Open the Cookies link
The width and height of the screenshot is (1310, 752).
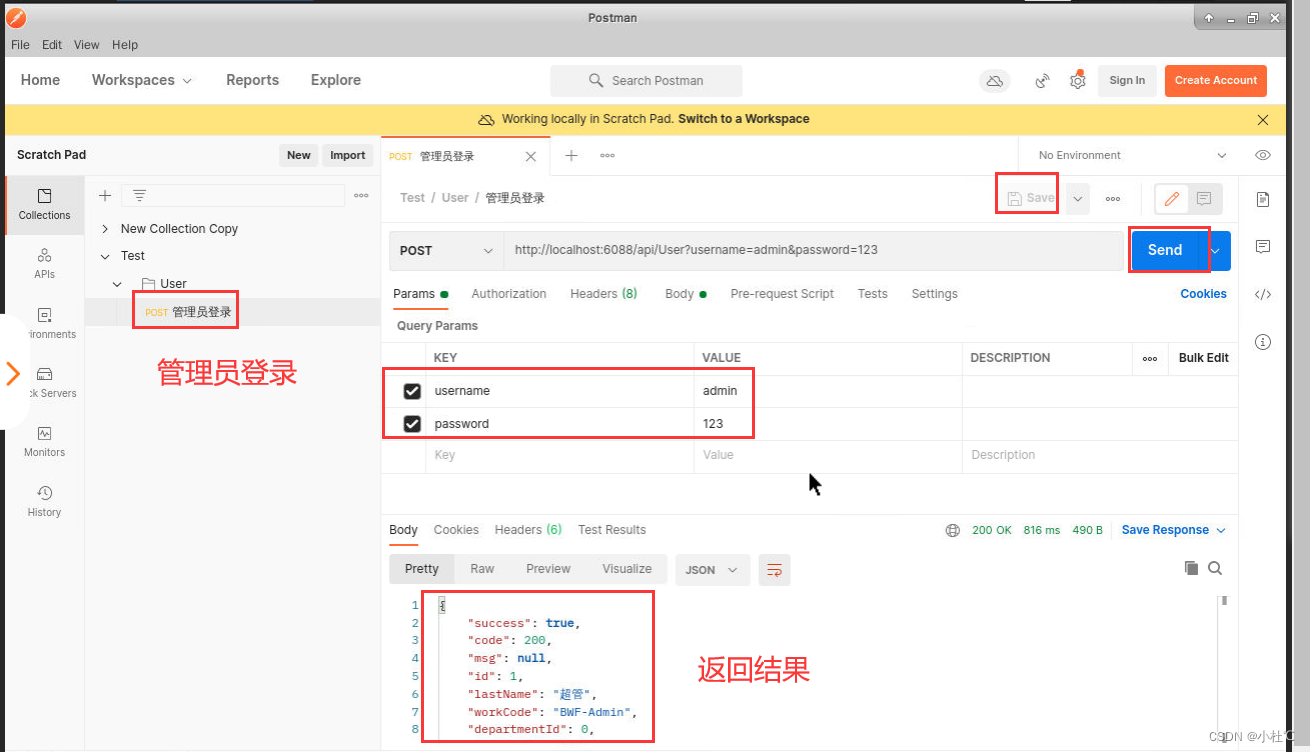[x=1203, y=294]
